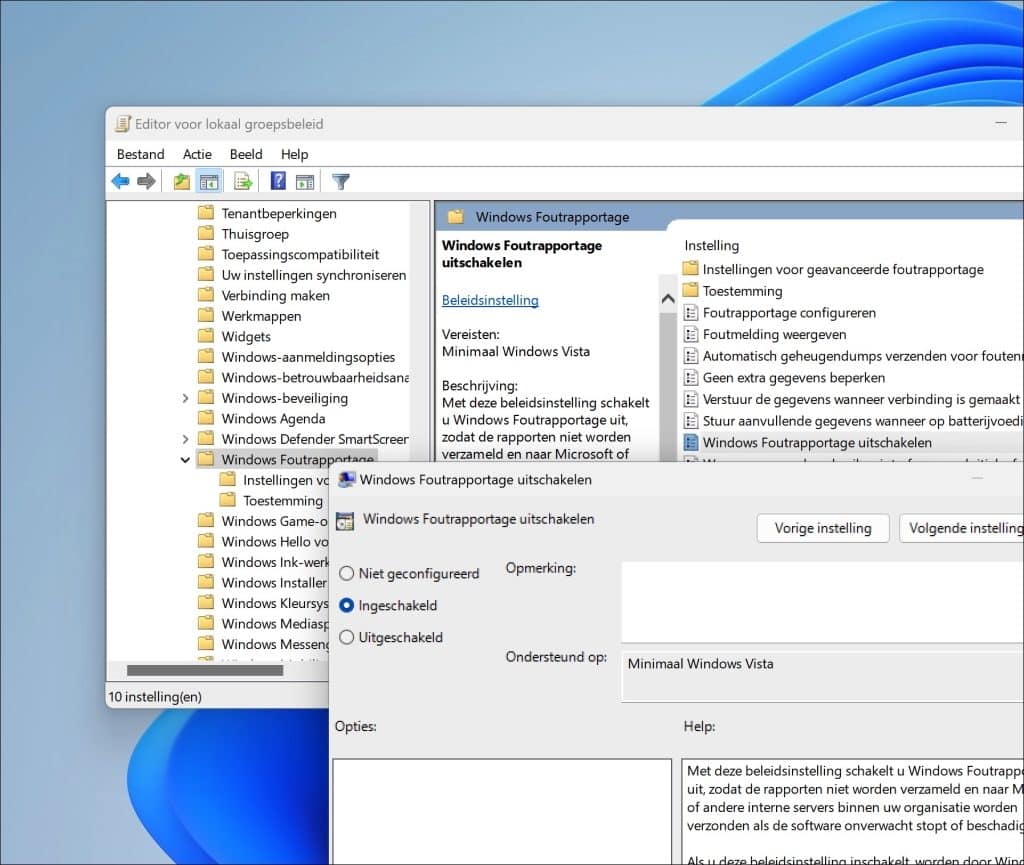The height and width of the screenshot is (865, 1024).
Task: Collapse the Windows Foutrapportage tree node
Action: pos(185,460)
